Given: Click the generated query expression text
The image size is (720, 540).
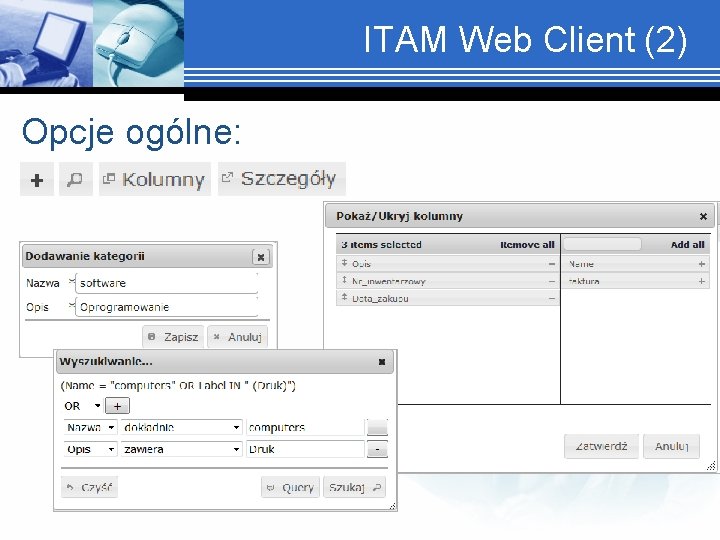Looking at the screenshot, I should [178, 385].
